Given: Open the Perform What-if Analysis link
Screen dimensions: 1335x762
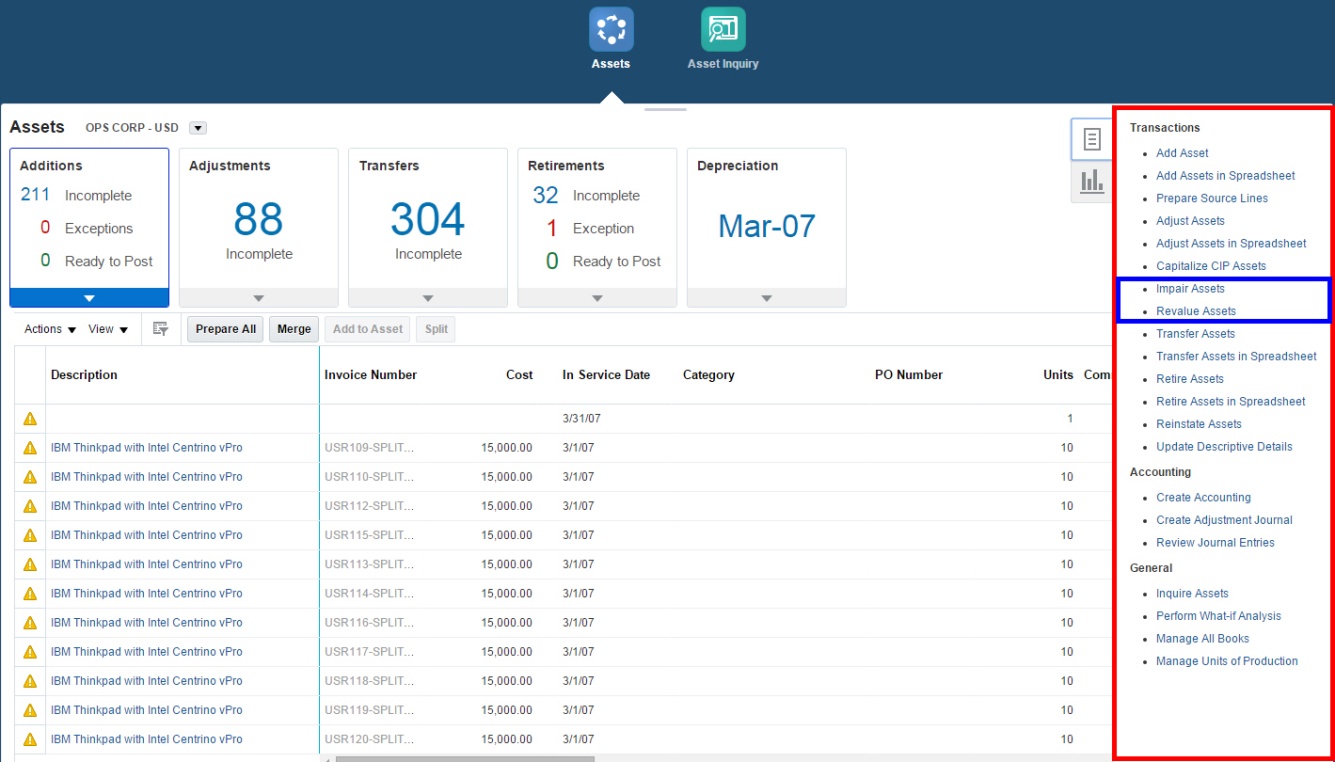Looking at the screenshot, I should tap(1218, 616).
